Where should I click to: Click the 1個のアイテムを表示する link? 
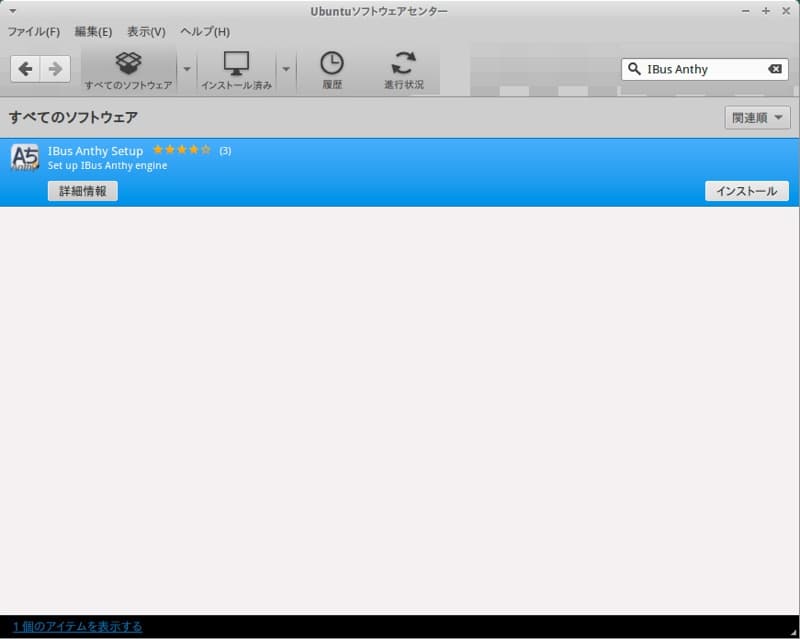coord(78,626)
